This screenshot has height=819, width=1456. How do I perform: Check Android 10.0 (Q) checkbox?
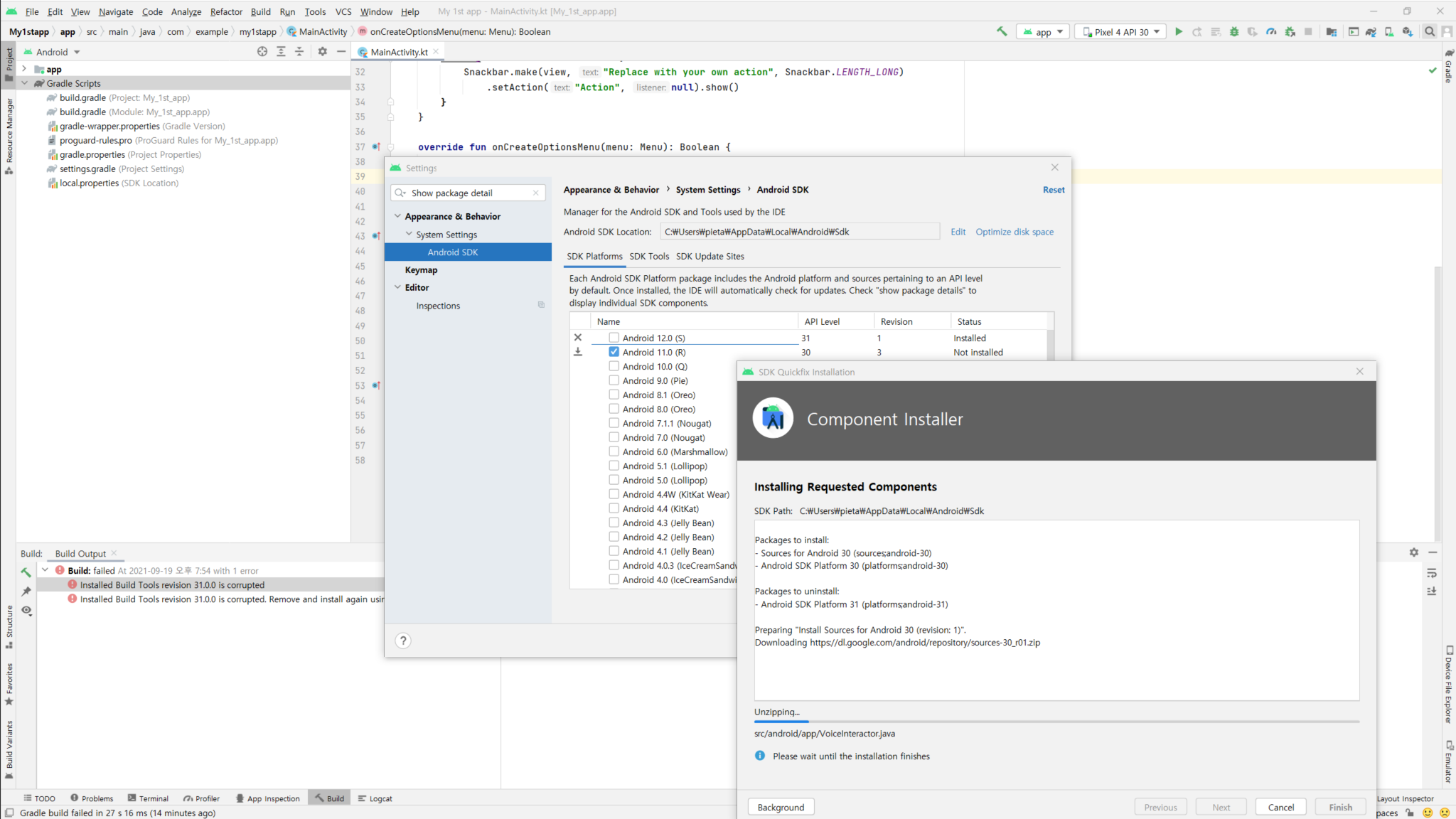click(x=614, y=366)
